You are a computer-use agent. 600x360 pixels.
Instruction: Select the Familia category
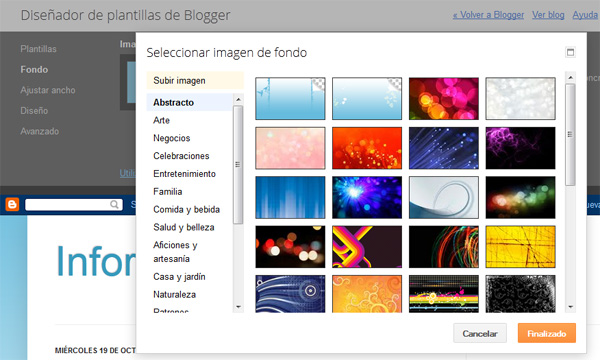pos(168,191)
